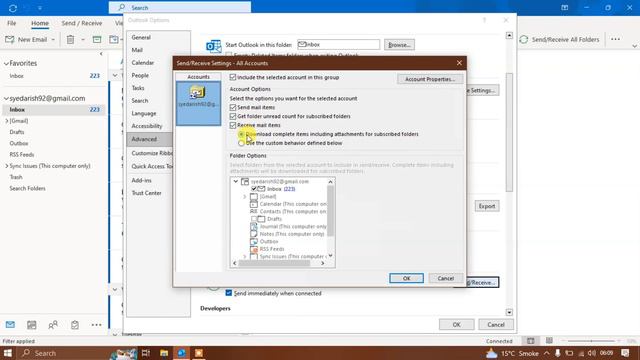Click volume speaker icon in tray
Screen dimensions: 640x360
(x=592, y=353)
